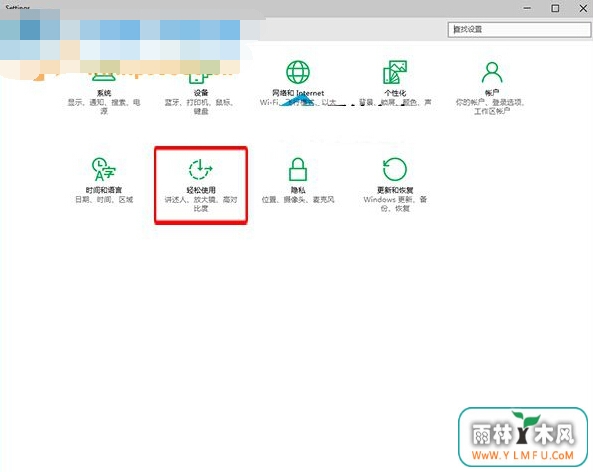This screenshot has height=472, width=593.
Task: Click the 隐私 label text
Action: pyautogui.click(x=298, y=190)
